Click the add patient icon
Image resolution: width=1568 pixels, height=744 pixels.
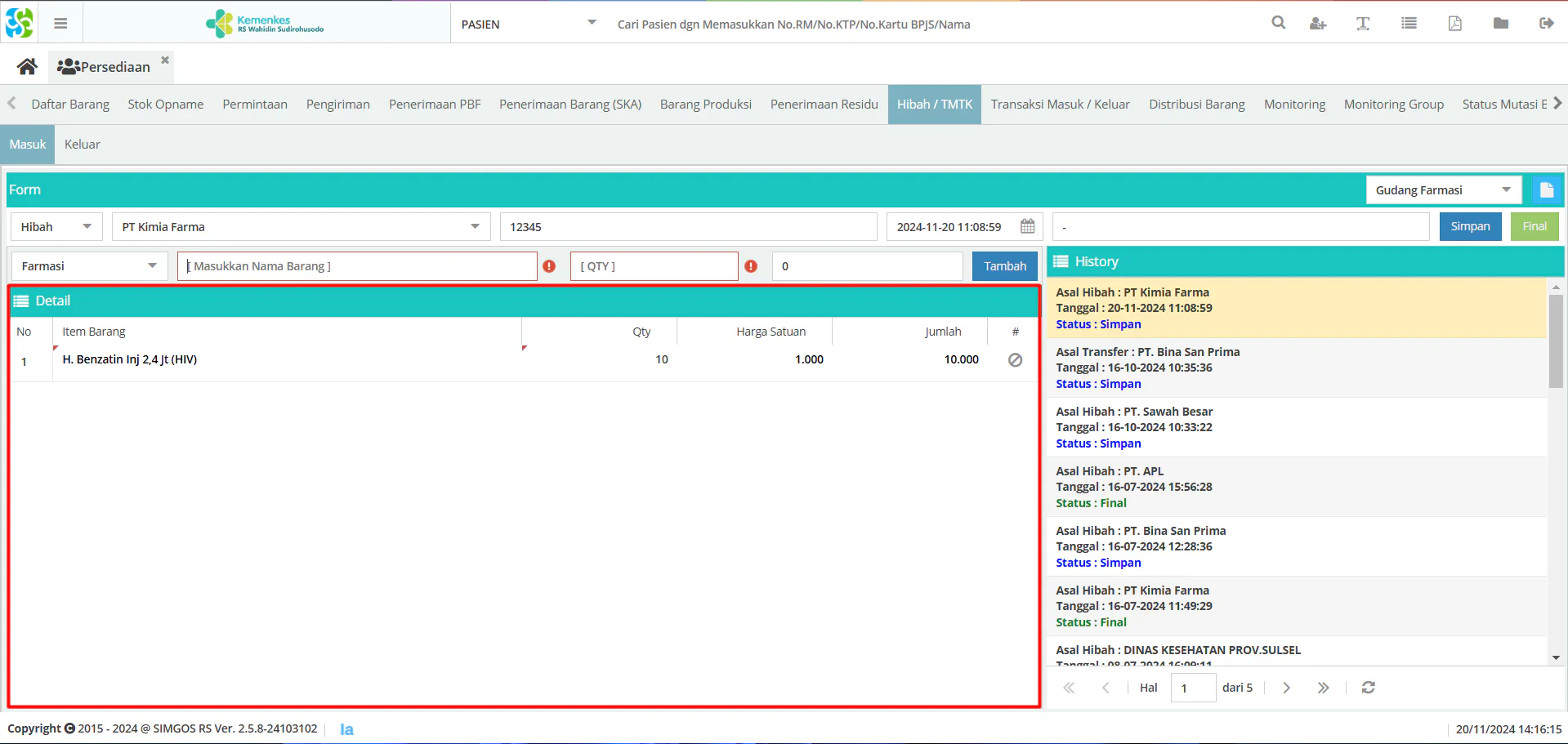1317,24
